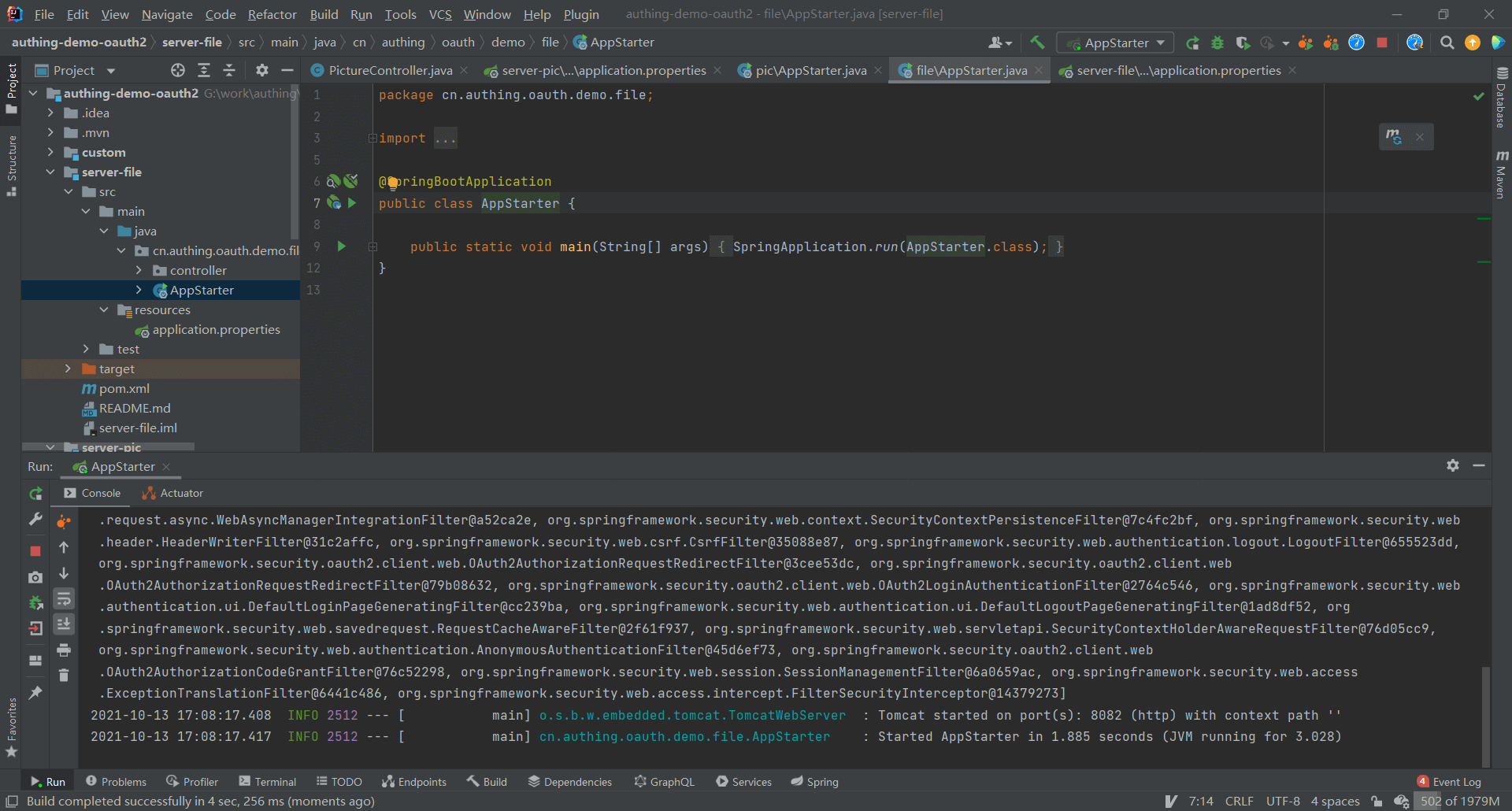The image size is (1512, 811).
Task: Expand the target folder in the project tree
Action: coord(68,368)
